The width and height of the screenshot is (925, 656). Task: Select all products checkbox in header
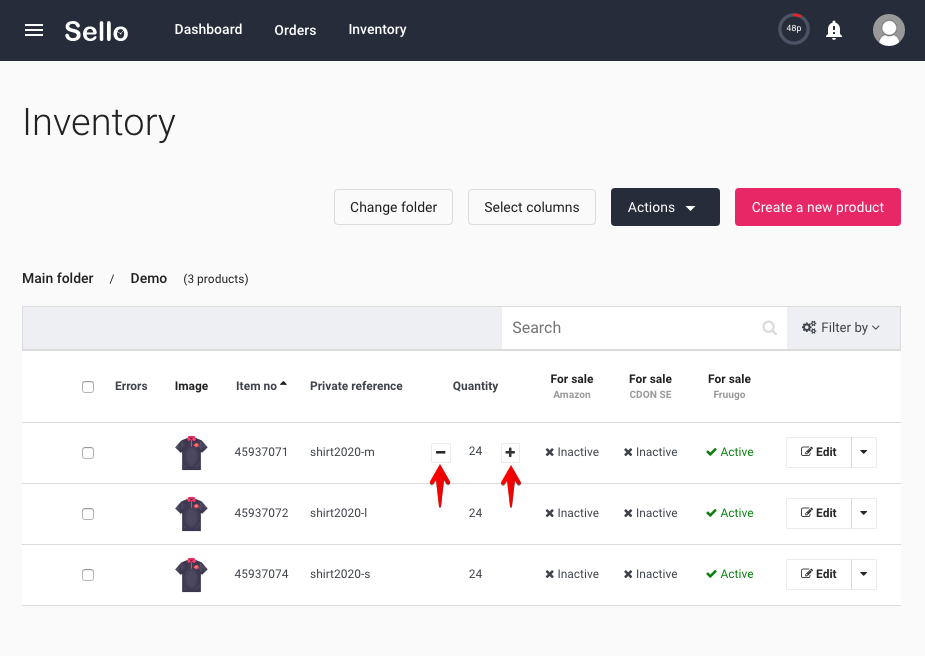coord(88,387)
